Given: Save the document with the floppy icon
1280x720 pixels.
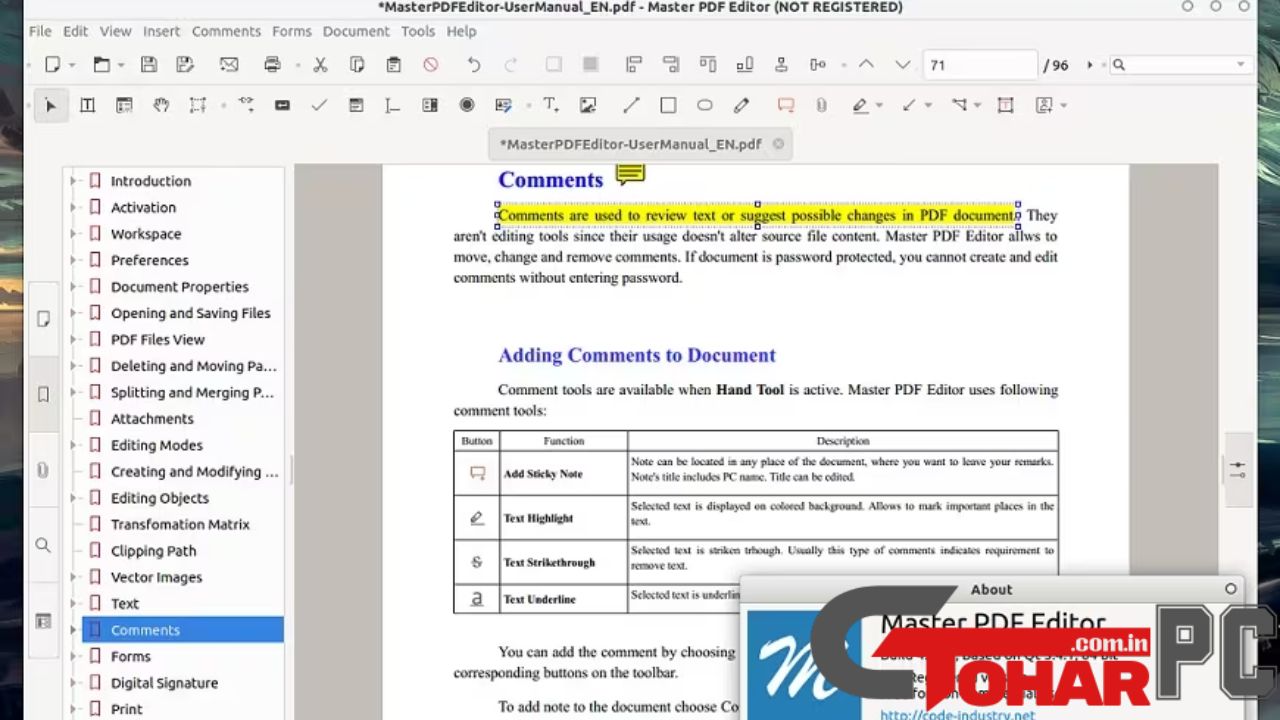Looking at the screenshot, I should (x=149, y=65).
